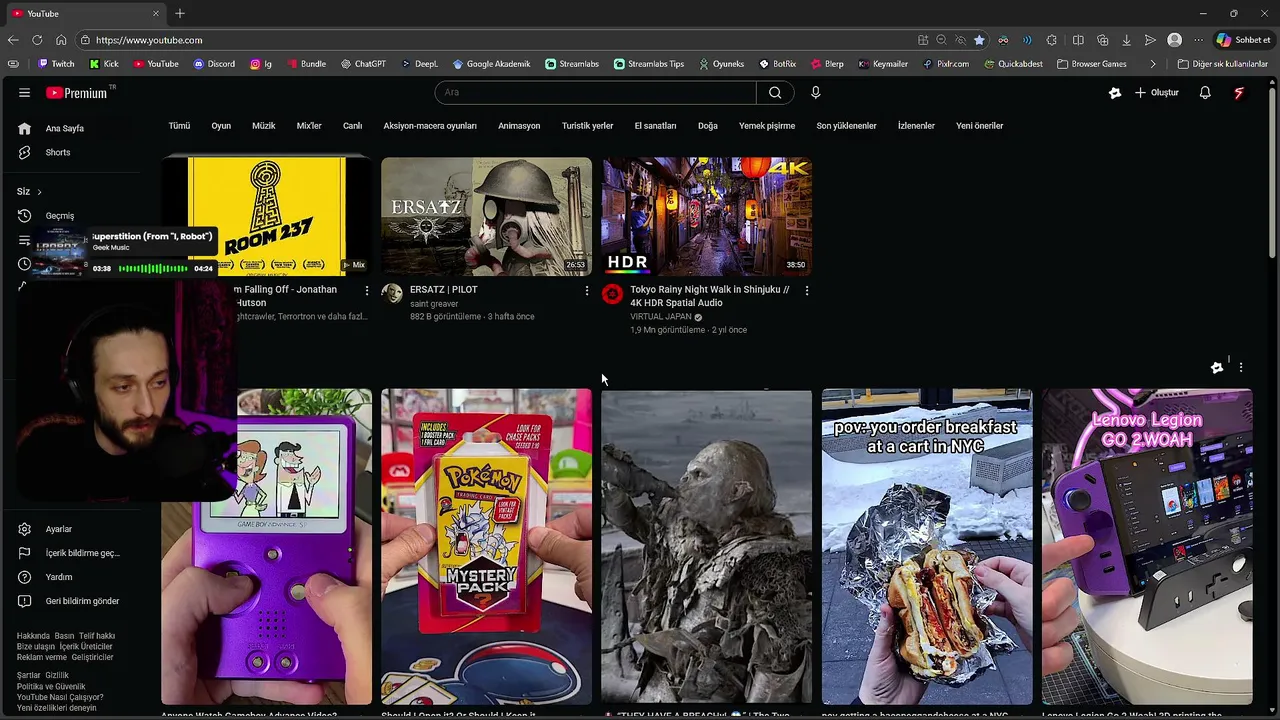Open the ChatGPT bookmark
The width and height of the screenshot is (1280, 720).
click(x=363, y=64)
